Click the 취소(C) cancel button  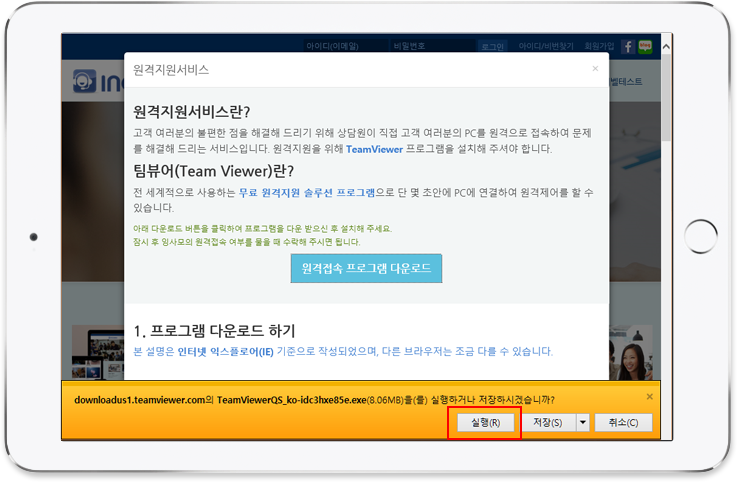coord(623,423)
